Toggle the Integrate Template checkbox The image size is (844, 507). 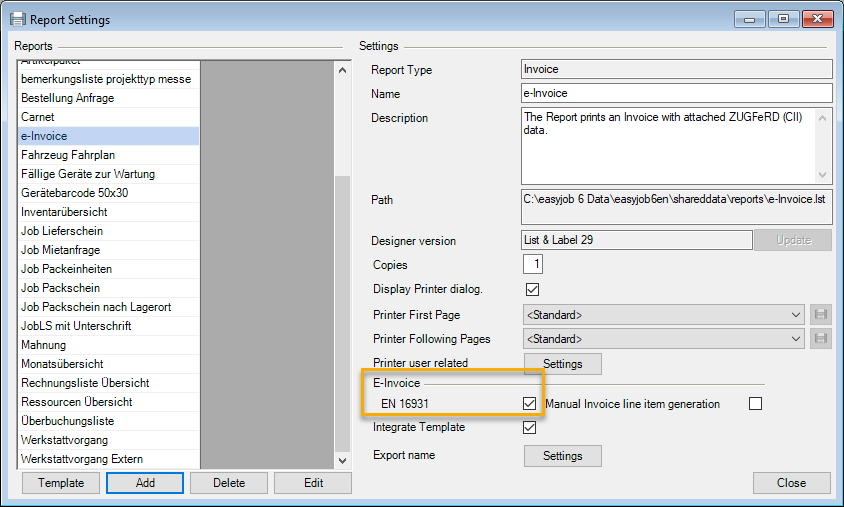[530, 428]
